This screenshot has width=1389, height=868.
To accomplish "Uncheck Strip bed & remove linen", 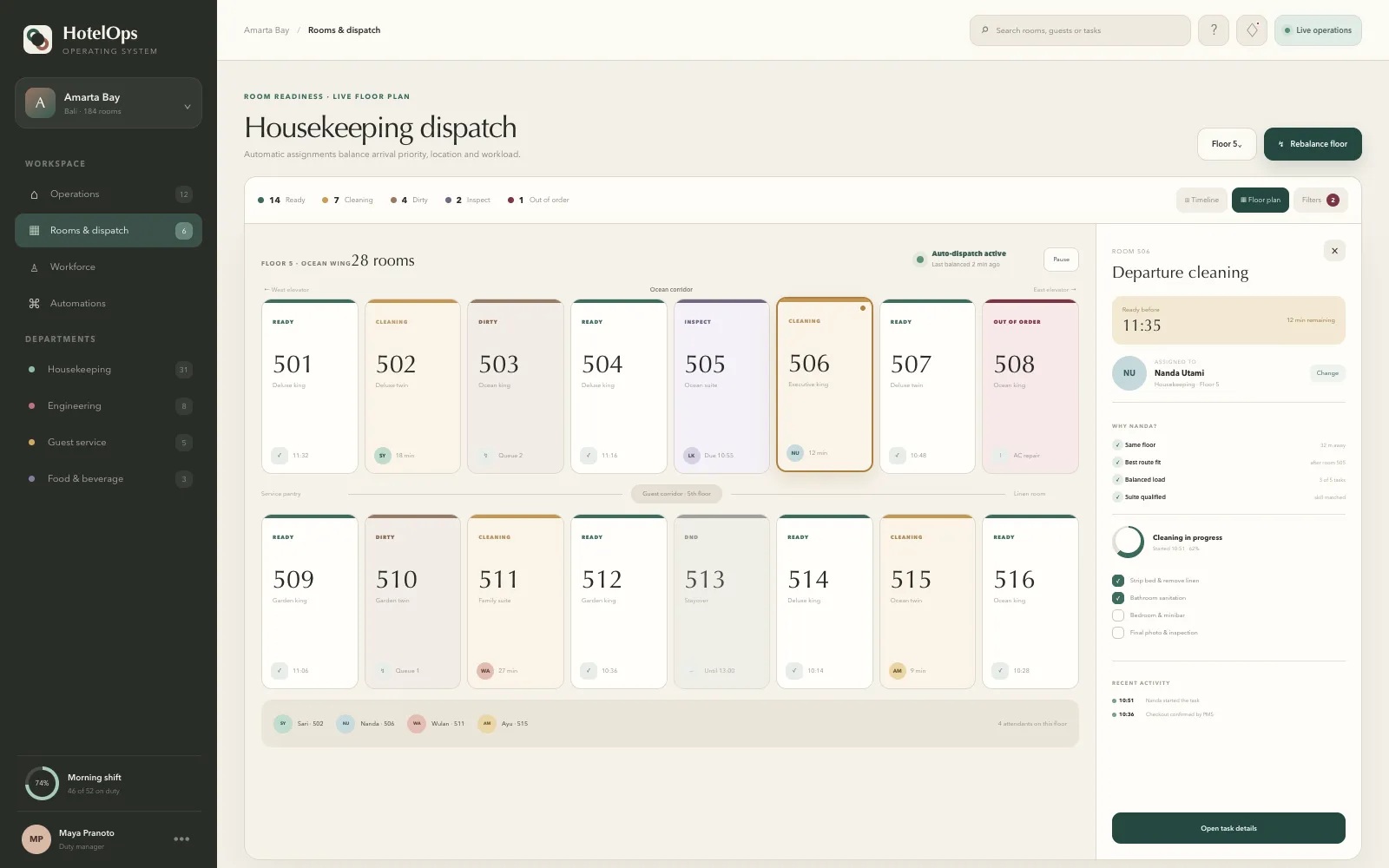I will click(x=1118, y=581).
